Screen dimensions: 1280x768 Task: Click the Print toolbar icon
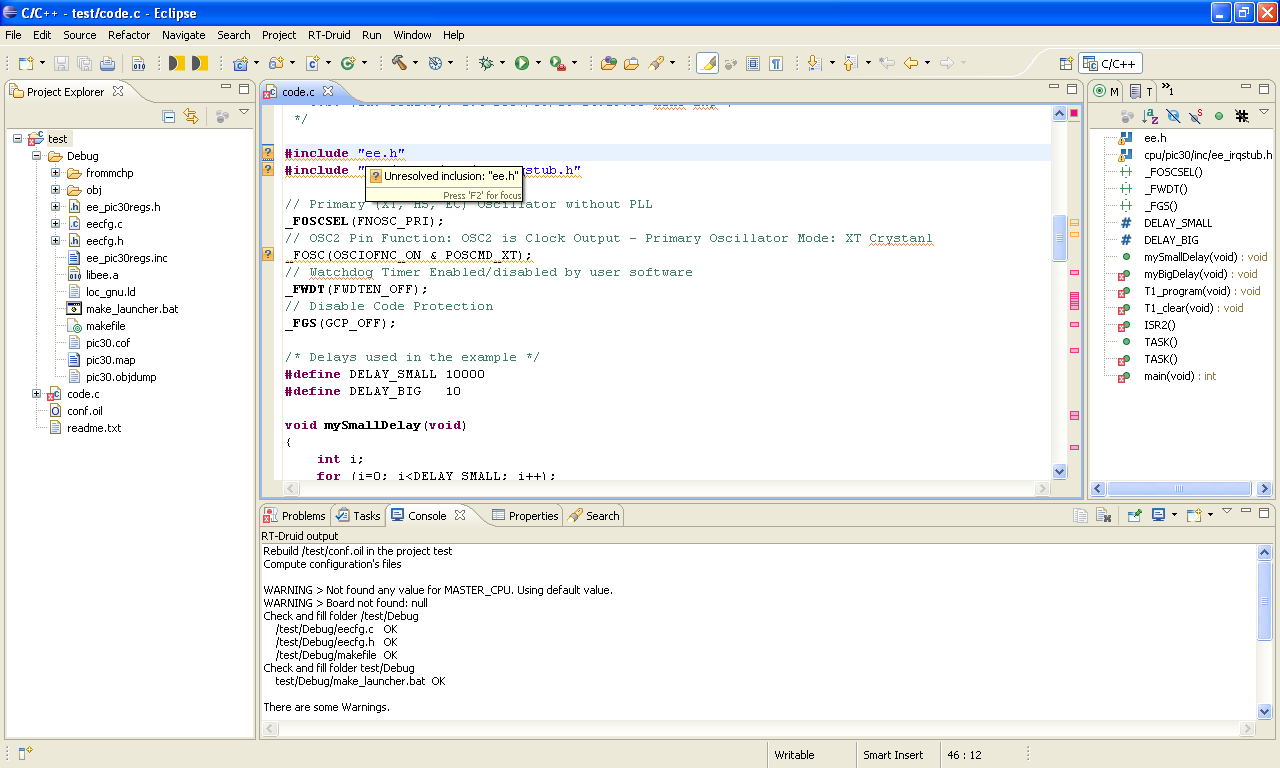coord(108,63)
